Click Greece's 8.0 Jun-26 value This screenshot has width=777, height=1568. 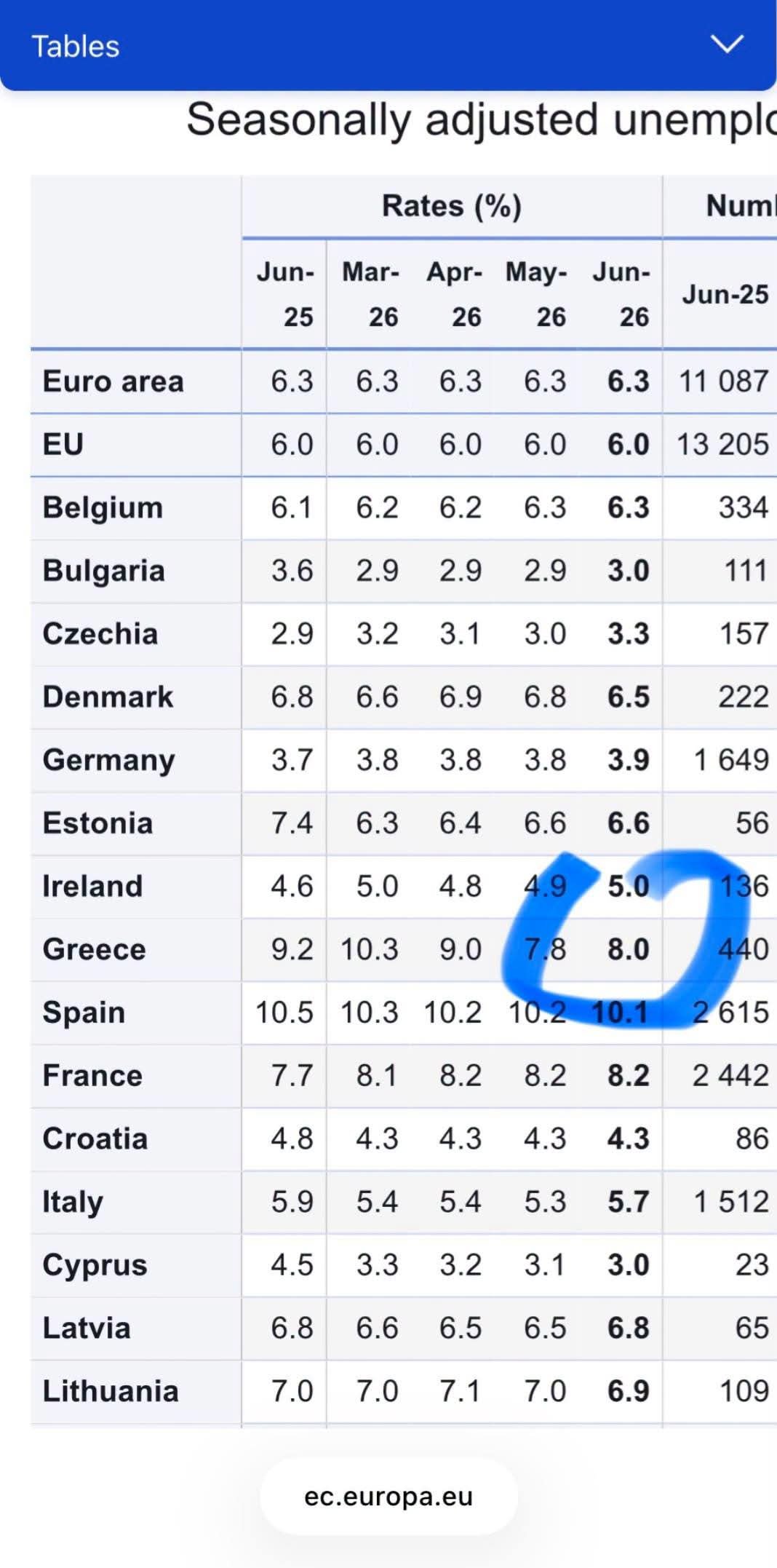click(629, 949)
